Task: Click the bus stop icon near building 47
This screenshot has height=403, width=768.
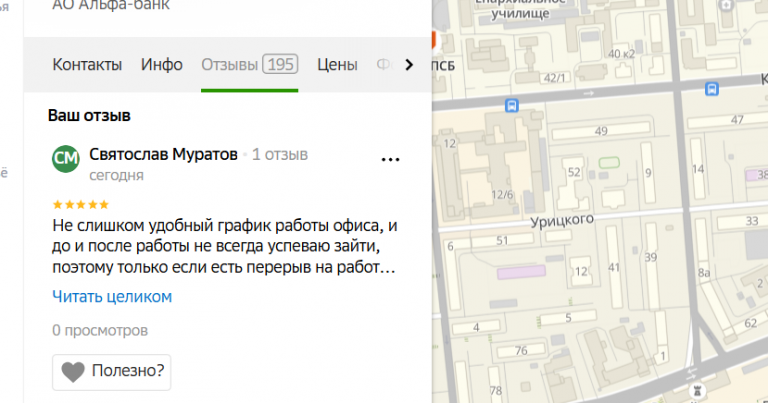Action: [712, 89]
